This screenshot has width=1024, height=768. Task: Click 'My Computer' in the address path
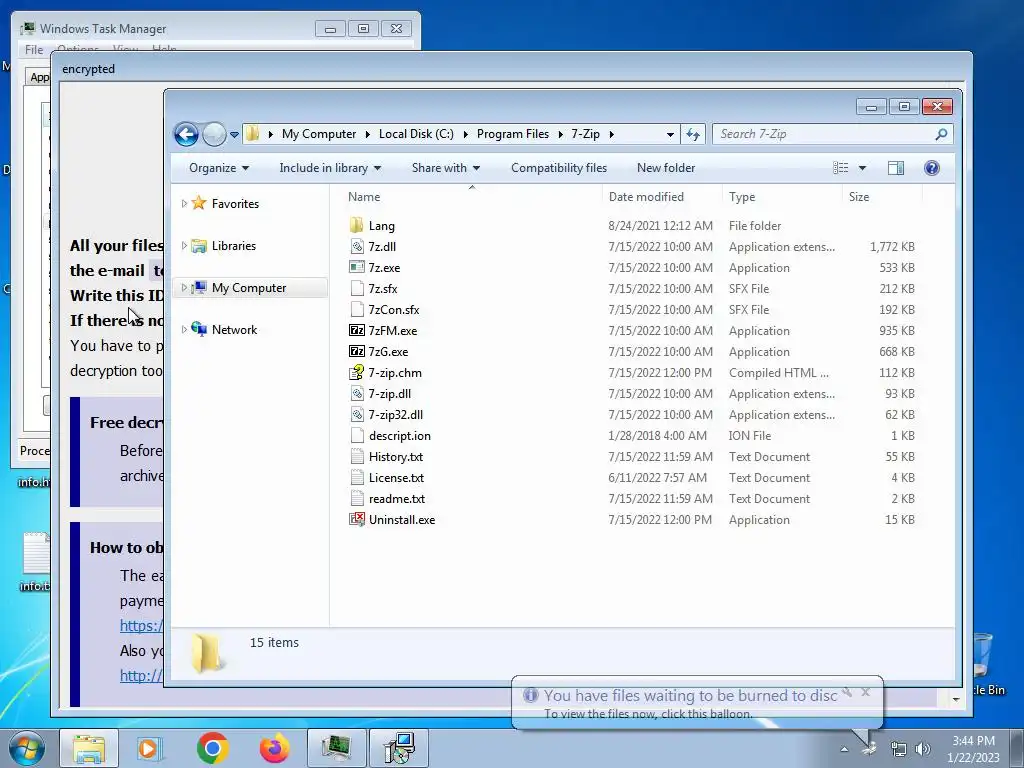(x=319, y=134)
